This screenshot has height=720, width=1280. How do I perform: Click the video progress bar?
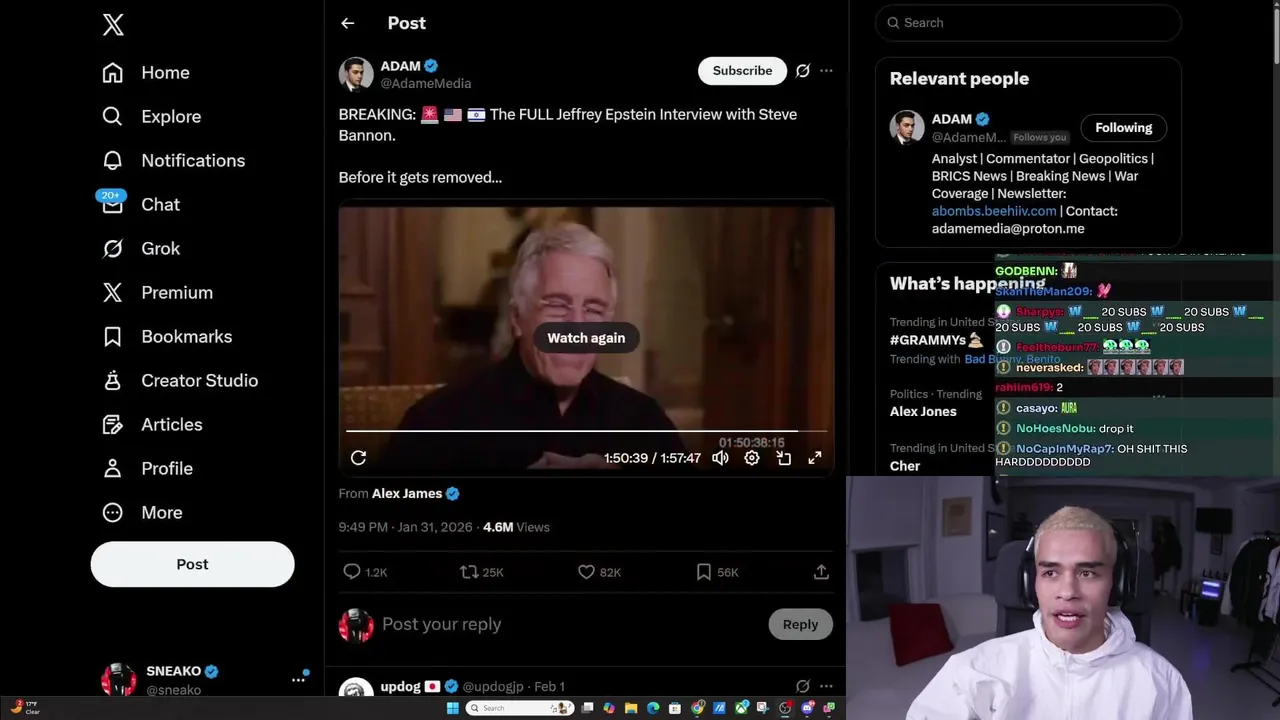click(586, 431)
